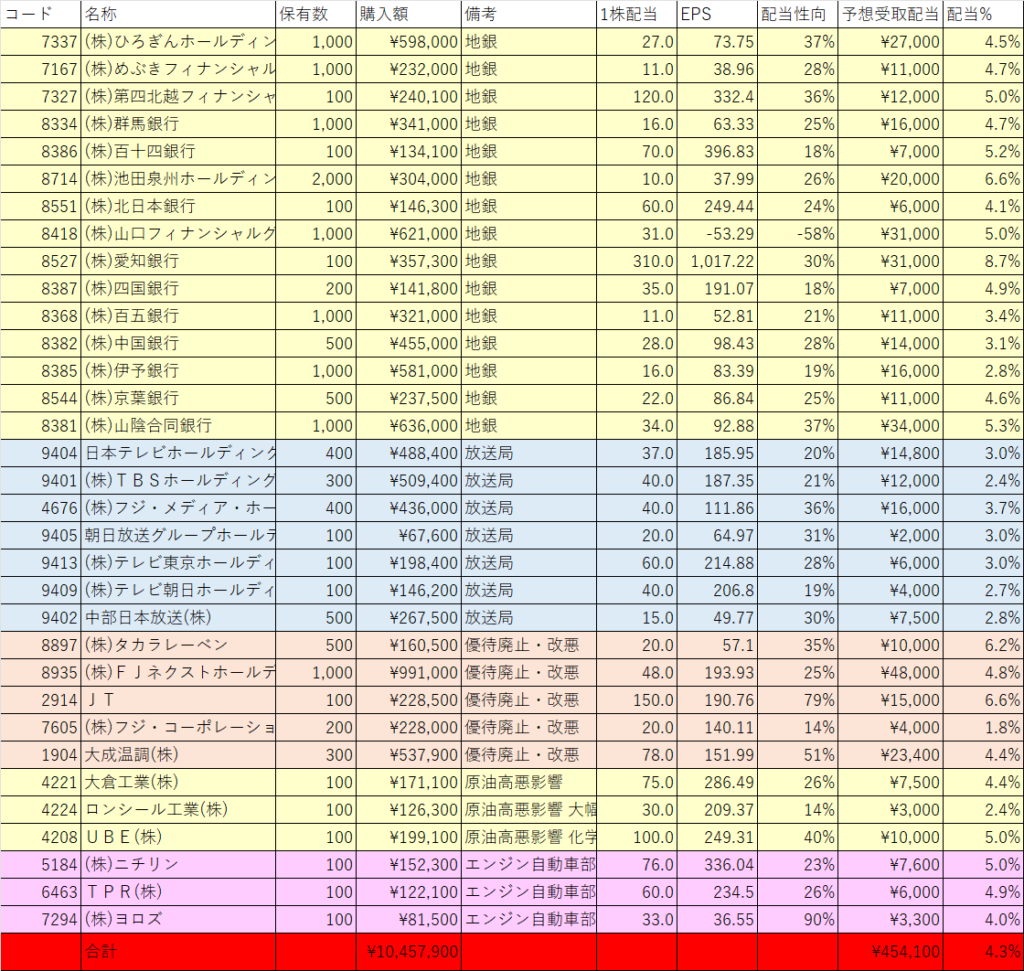Select payout ratio 79%
This screenshot has width=1024, height=971.
(819, 700)
